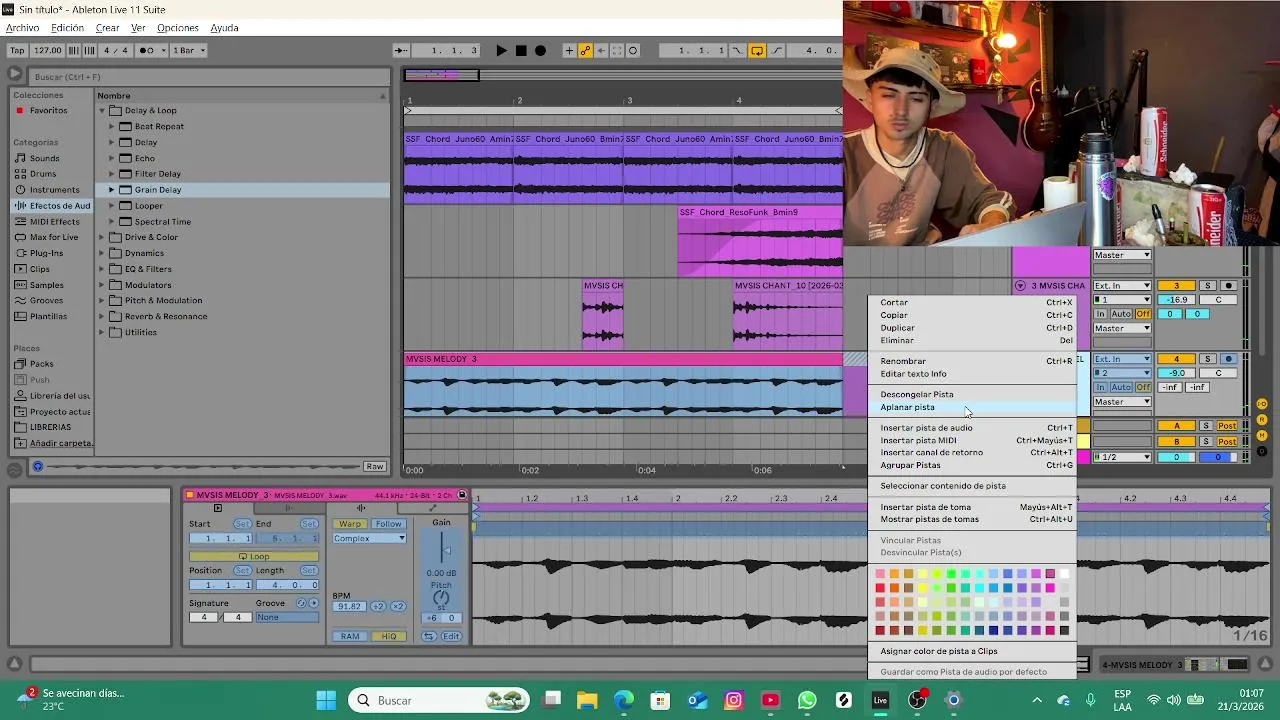The width and height of the screenshot is (1280, 720).
Task: Toggle the Session Record circle button
Action: (x=633, y=50)
